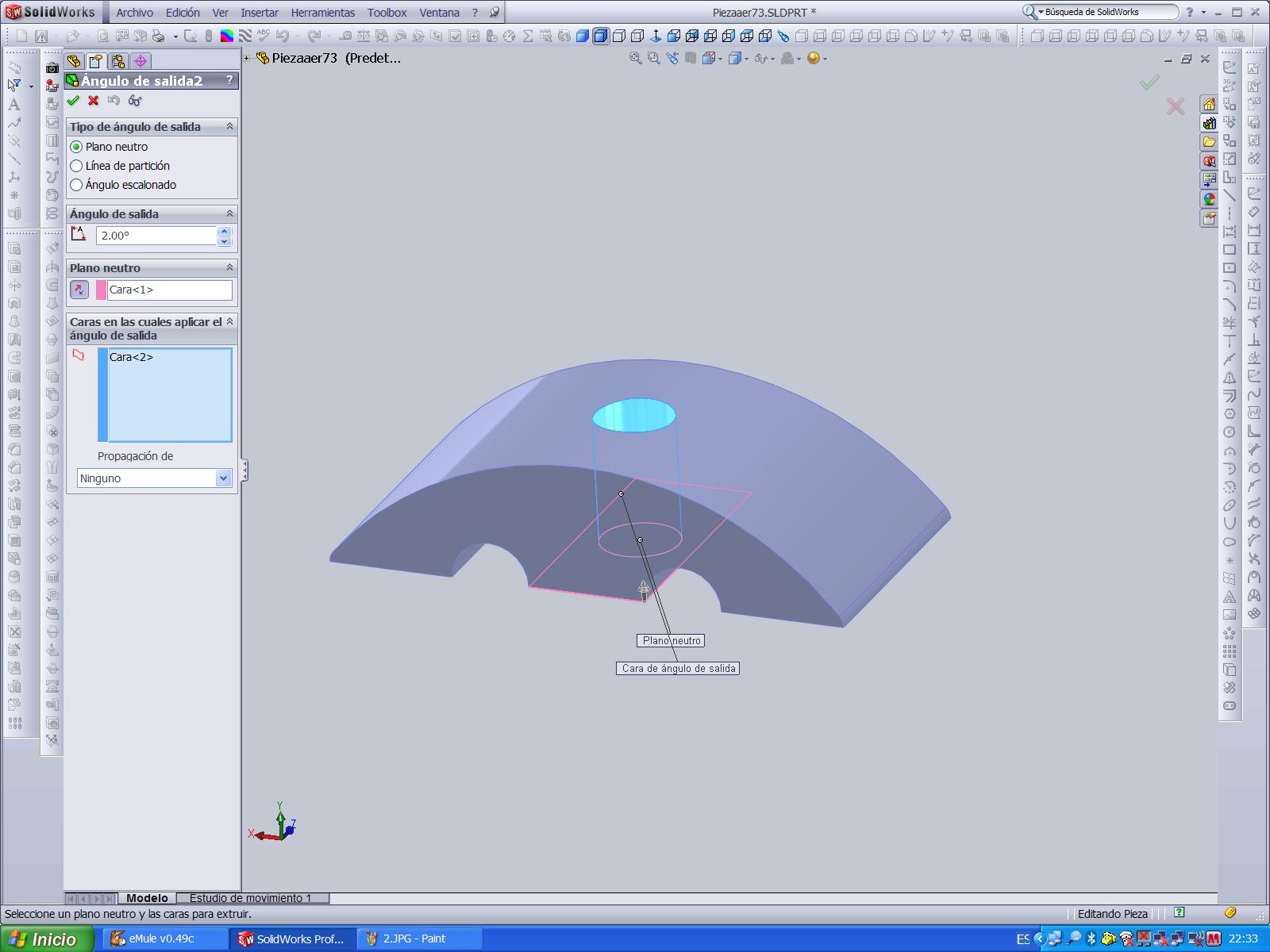Collapse the Tipo de ángulo de salida section
Viewport: 1270px width, 952px height.
coord(229,126)
